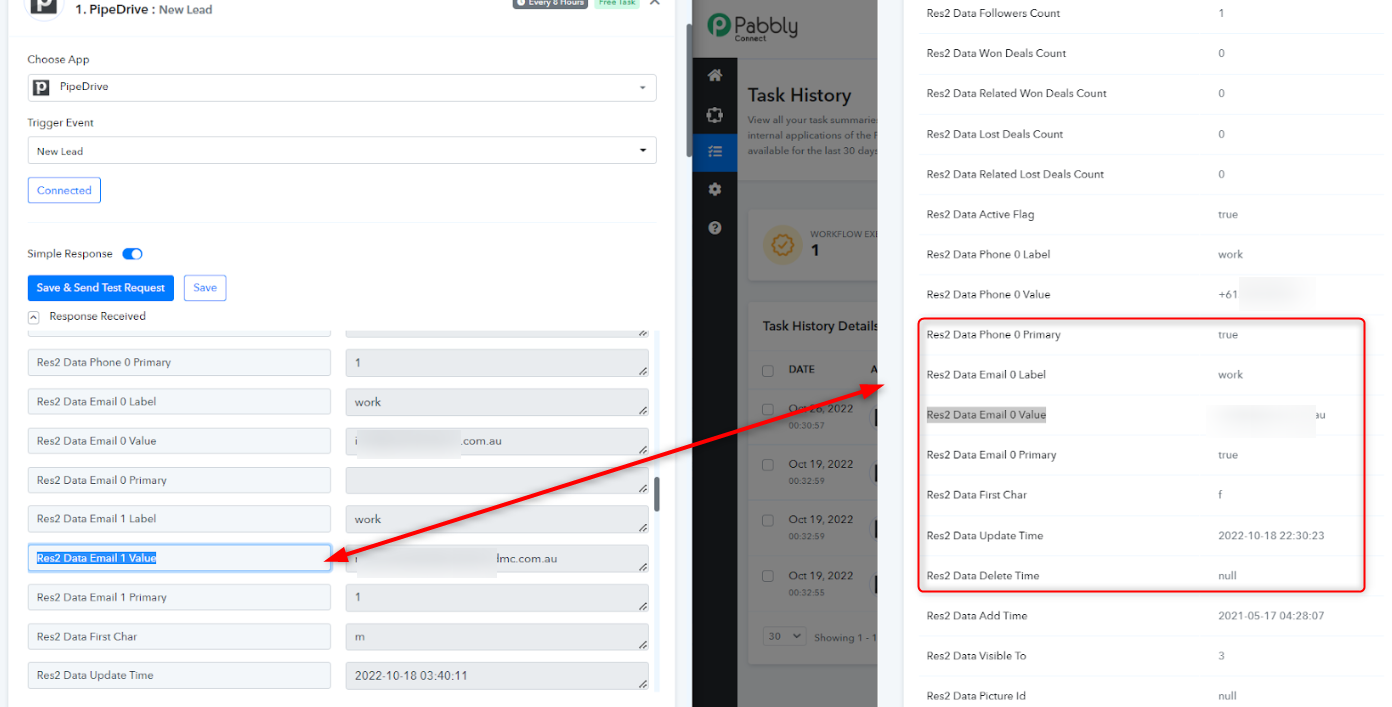Collapse the Response Received section

pos(33,317)
